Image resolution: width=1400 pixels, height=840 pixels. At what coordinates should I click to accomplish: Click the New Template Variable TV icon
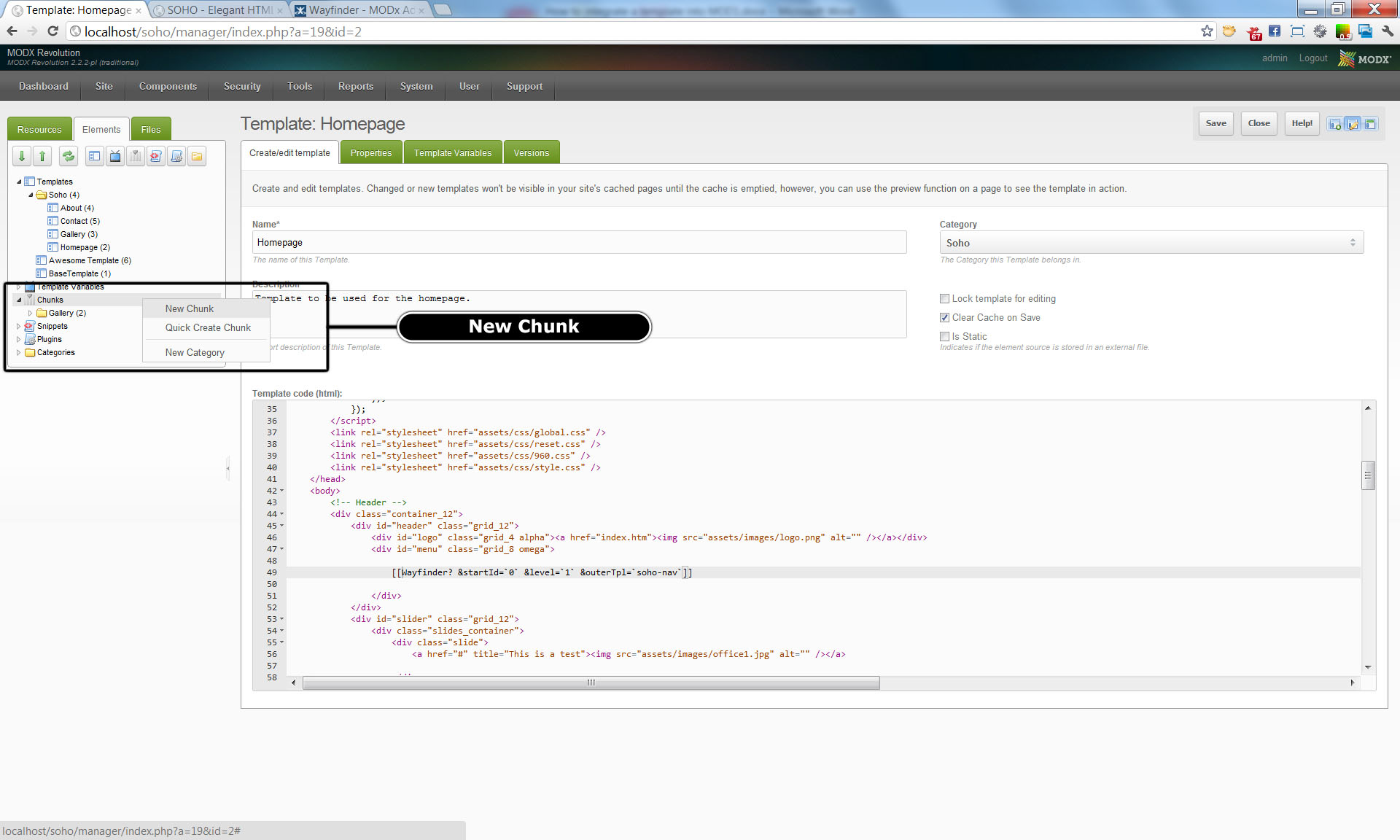(115, 156)
